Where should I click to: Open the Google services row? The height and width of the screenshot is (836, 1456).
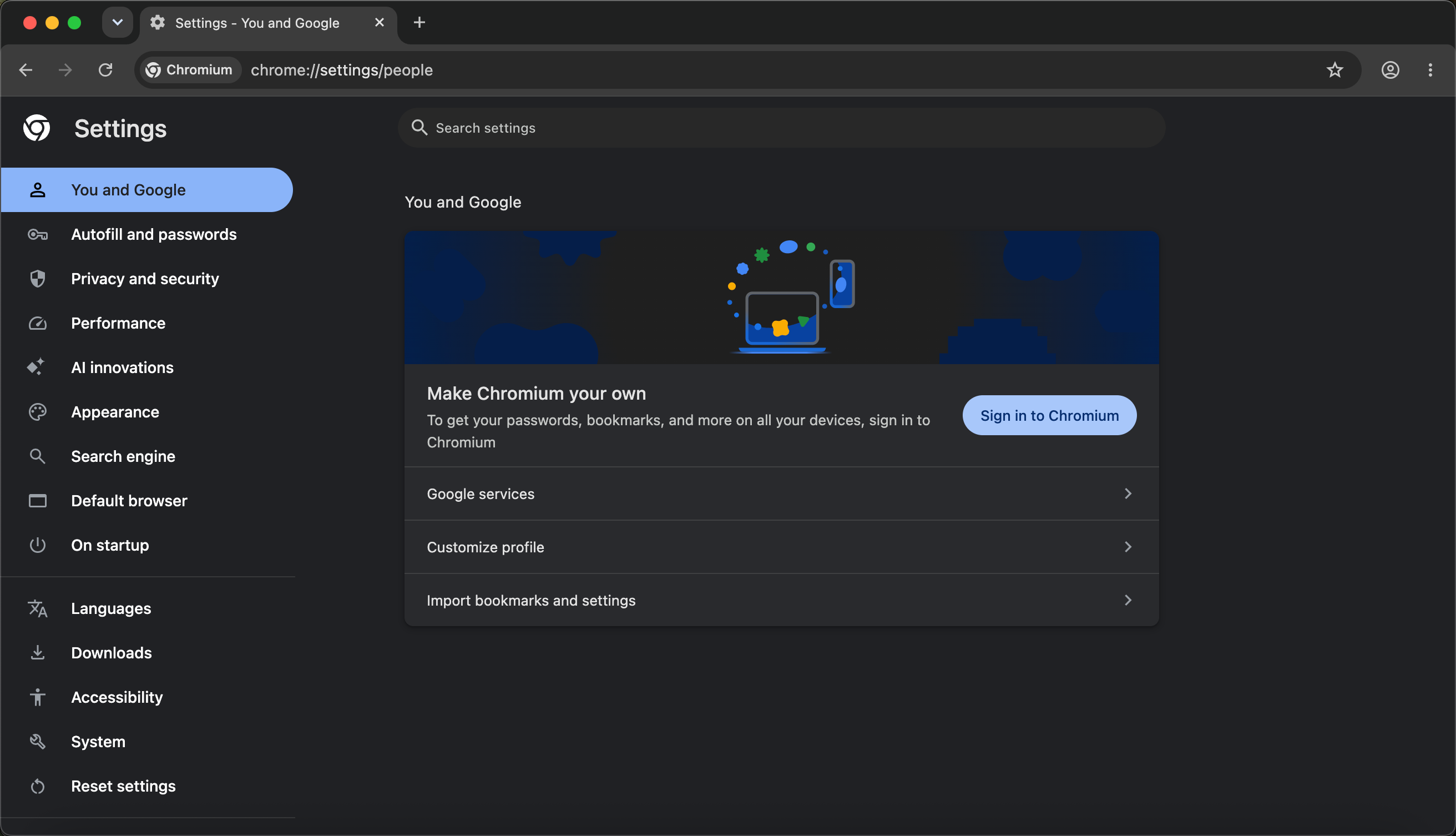coord(782,494)
